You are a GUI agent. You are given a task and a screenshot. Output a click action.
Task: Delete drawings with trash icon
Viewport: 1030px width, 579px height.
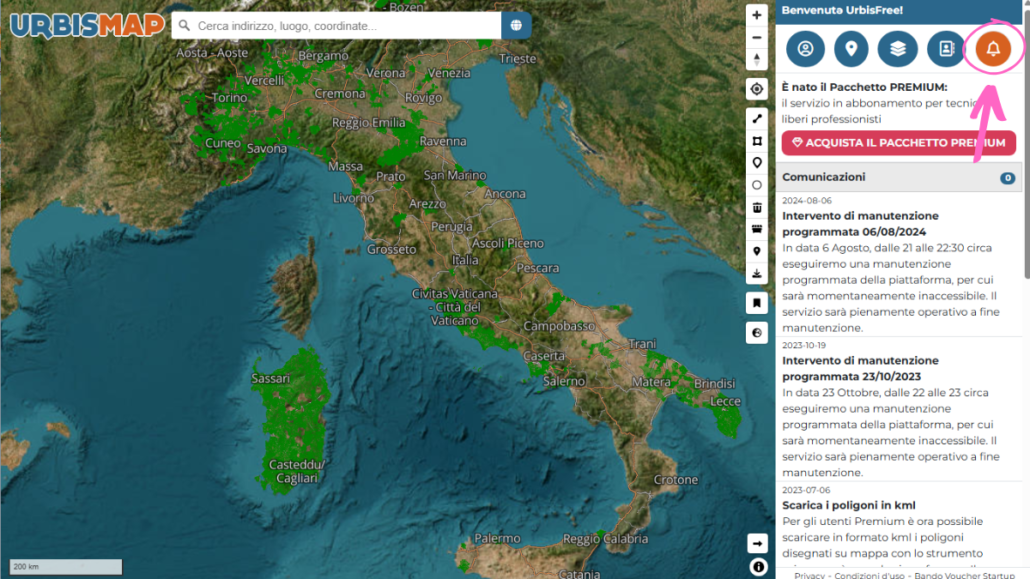click(757, 208)
